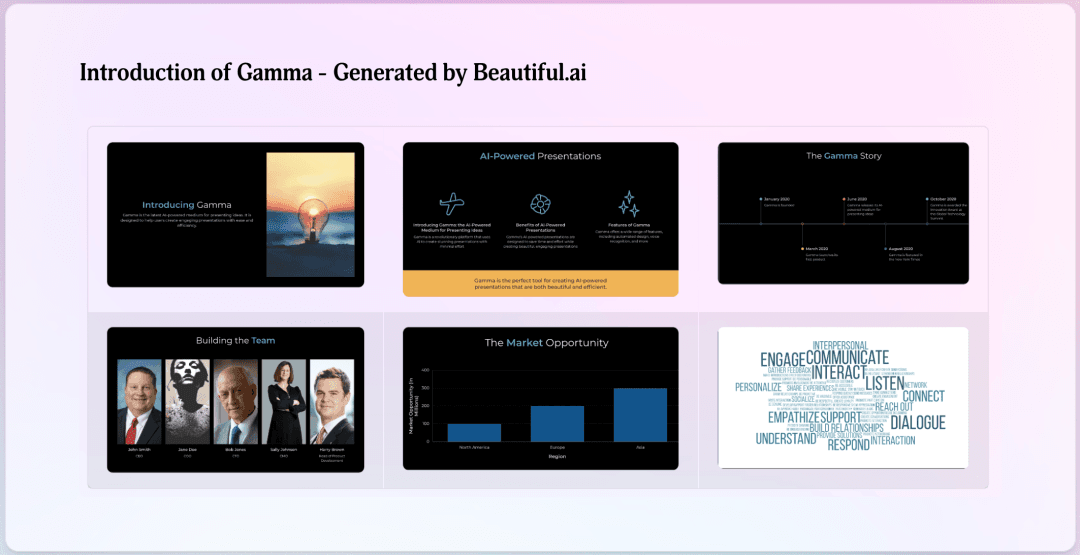Click the word ENGAGE in word cloud
Viewport: 1080px width, 555px height.
(782, 359)
